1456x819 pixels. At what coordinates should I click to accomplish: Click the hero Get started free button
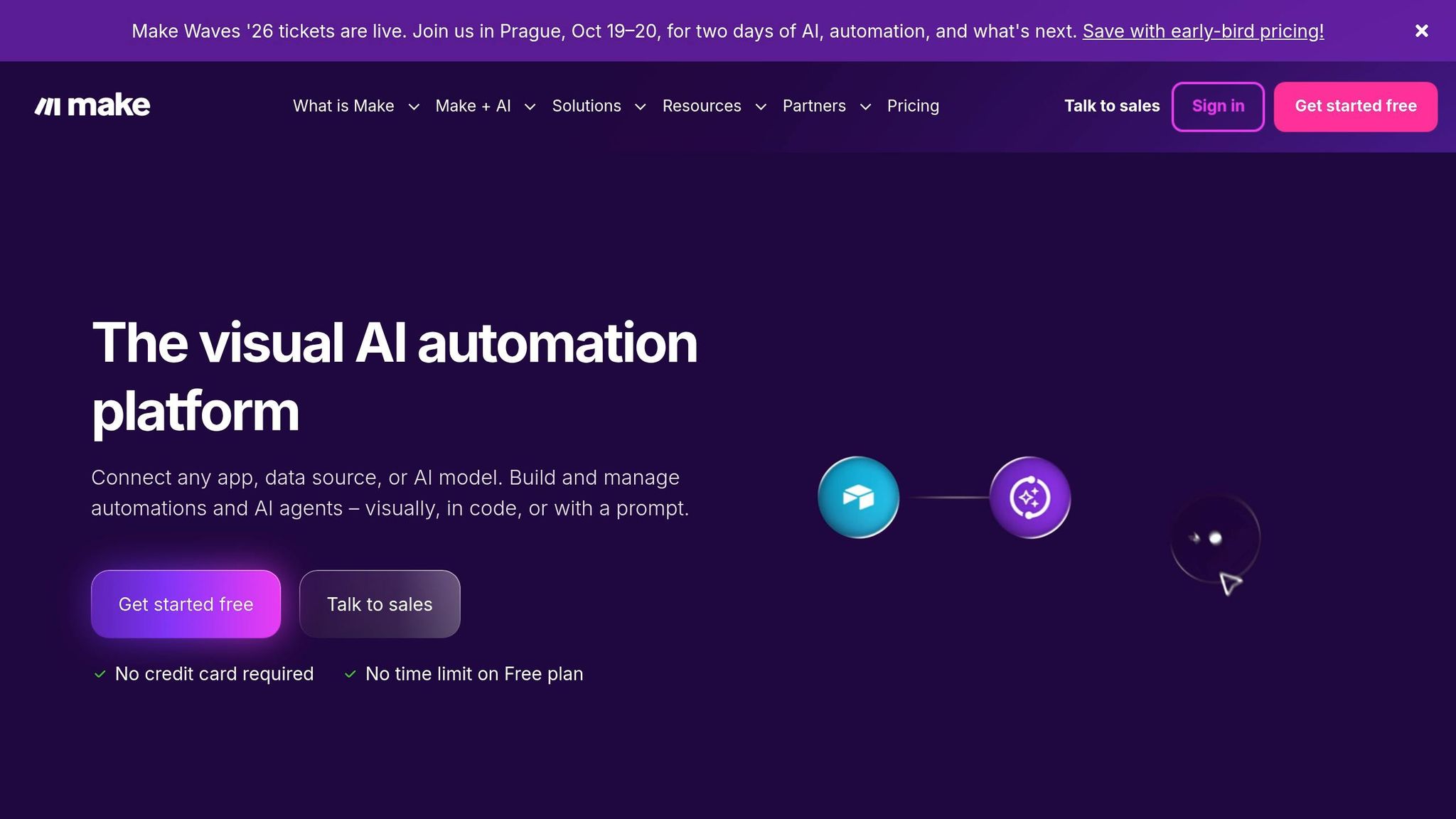click(x=186, y=604)
